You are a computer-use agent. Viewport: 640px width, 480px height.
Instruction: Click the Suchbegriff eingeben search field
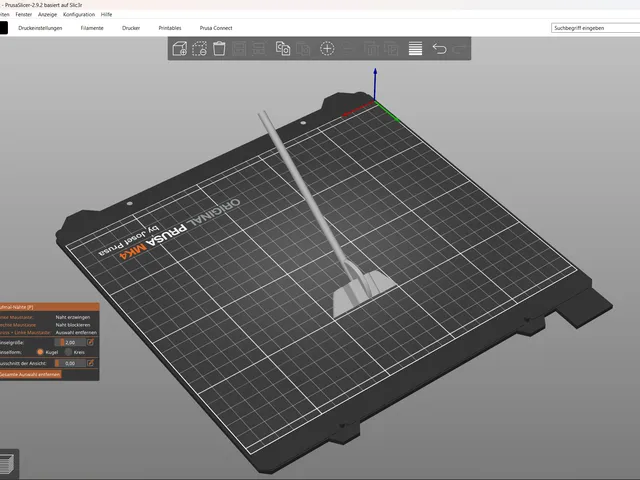click(x=596, y=28)
